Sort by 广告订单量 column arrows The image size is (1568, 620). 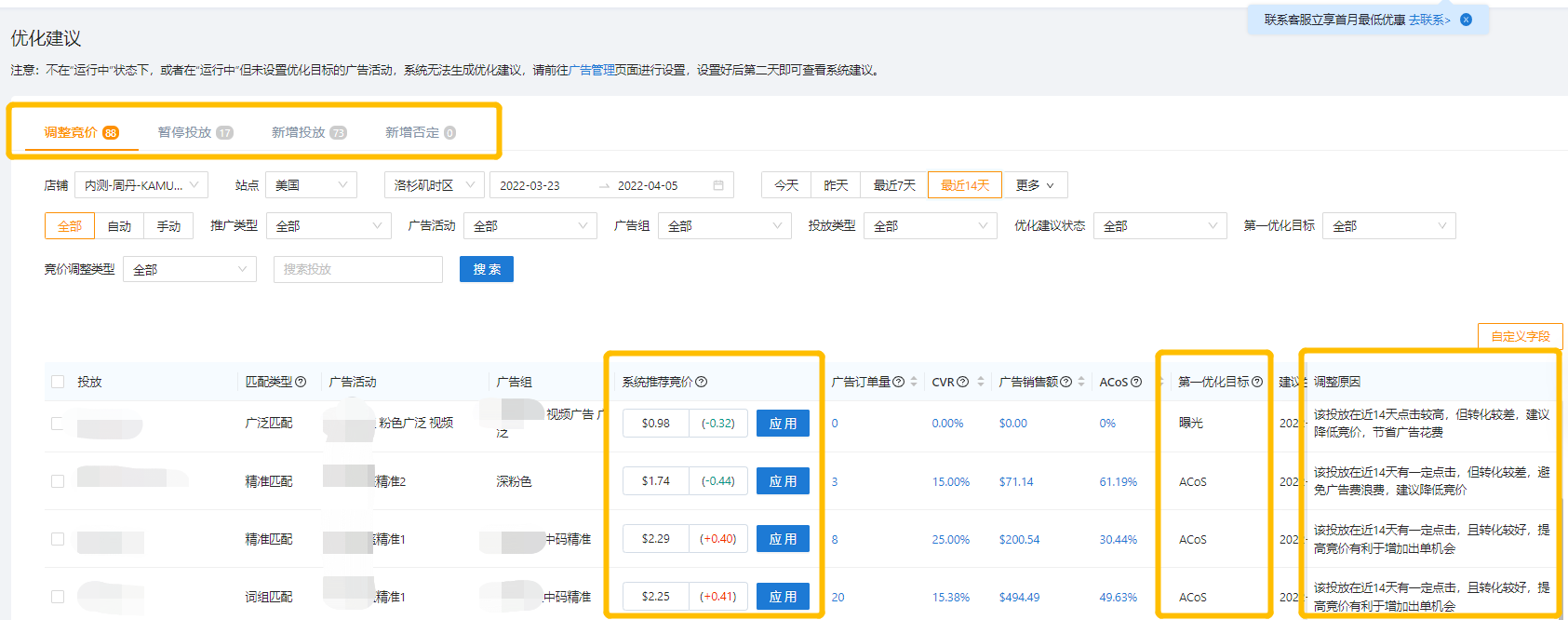(x=914, y=382)
